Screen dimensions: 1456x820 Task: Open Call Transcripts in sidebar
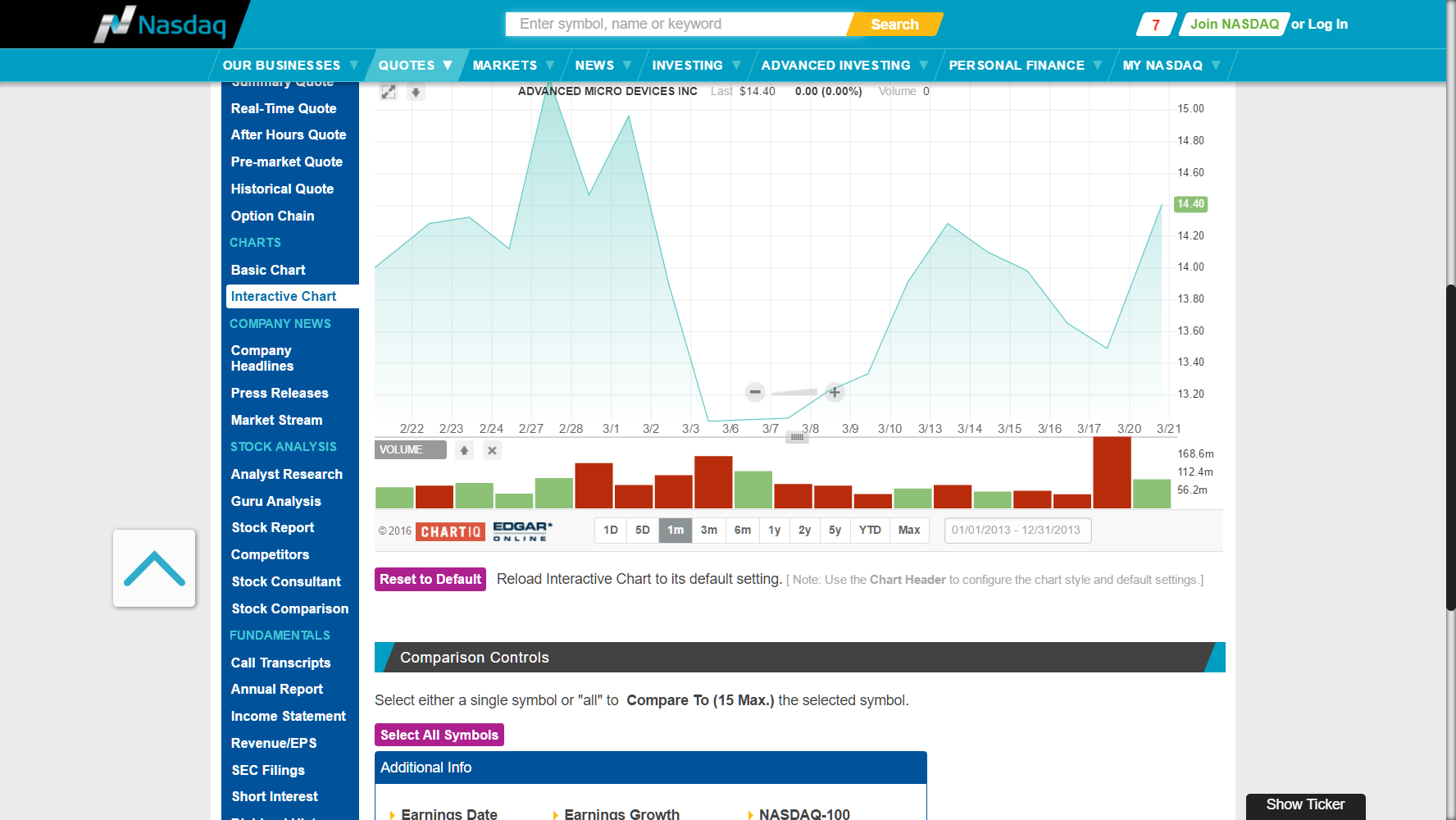point(280,663)
